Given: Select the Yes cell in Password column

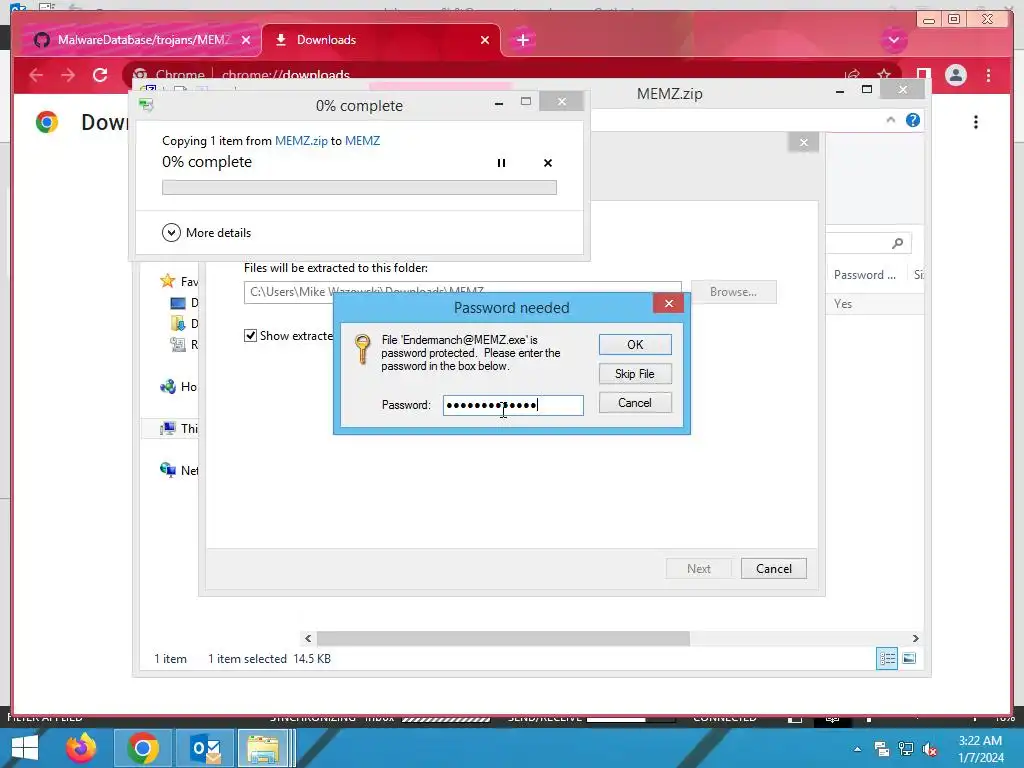Looking at the screenshot, I should (842, 304).
